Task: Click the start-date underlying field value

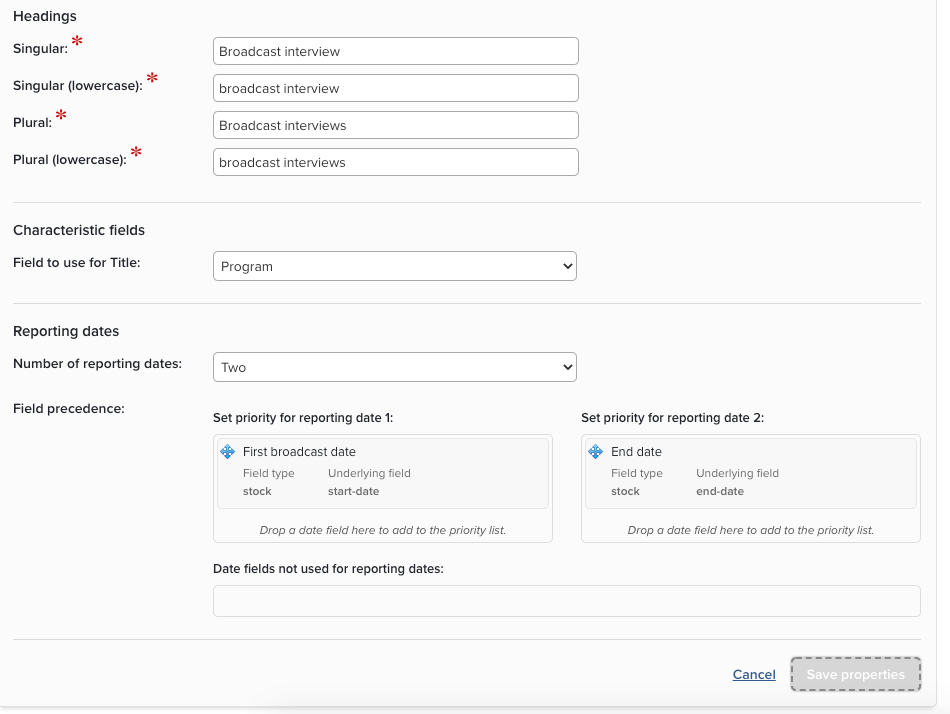Action: coord(353,491)
